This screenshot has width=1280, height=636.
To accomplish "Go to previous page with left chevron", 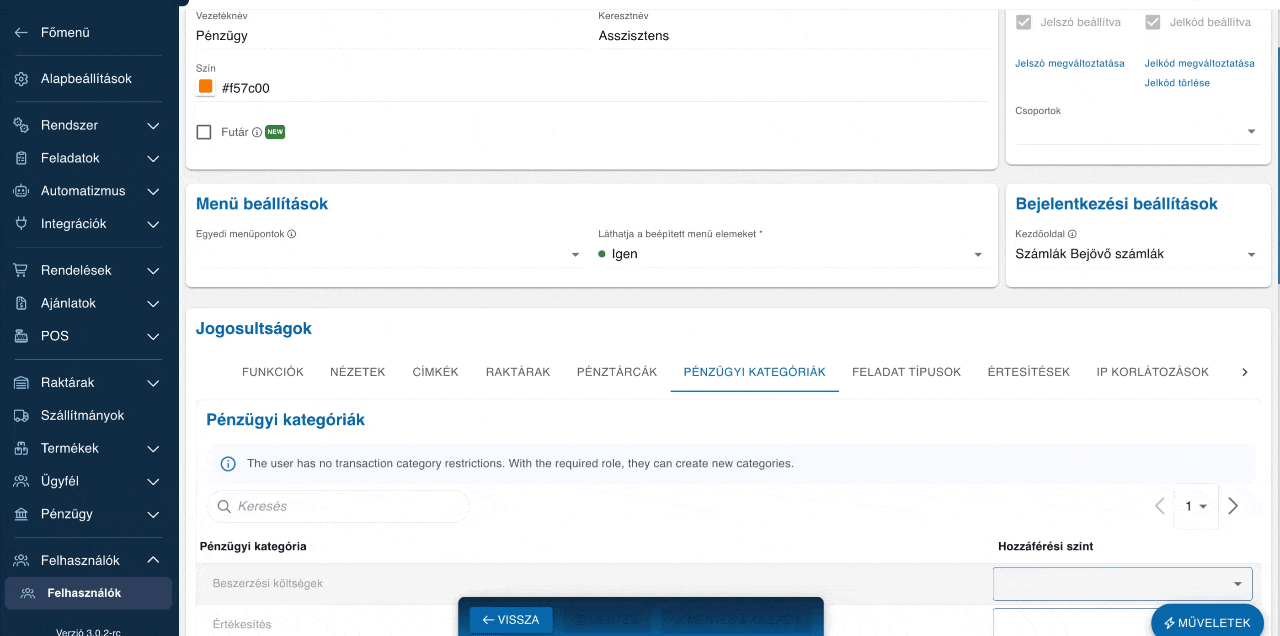I will tap(1160, 506).
